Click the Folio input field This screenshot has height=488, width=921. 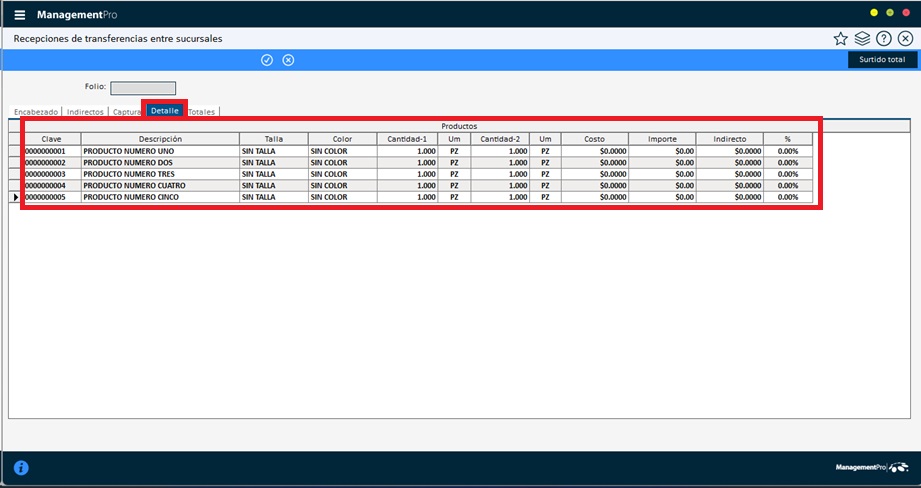143,88
